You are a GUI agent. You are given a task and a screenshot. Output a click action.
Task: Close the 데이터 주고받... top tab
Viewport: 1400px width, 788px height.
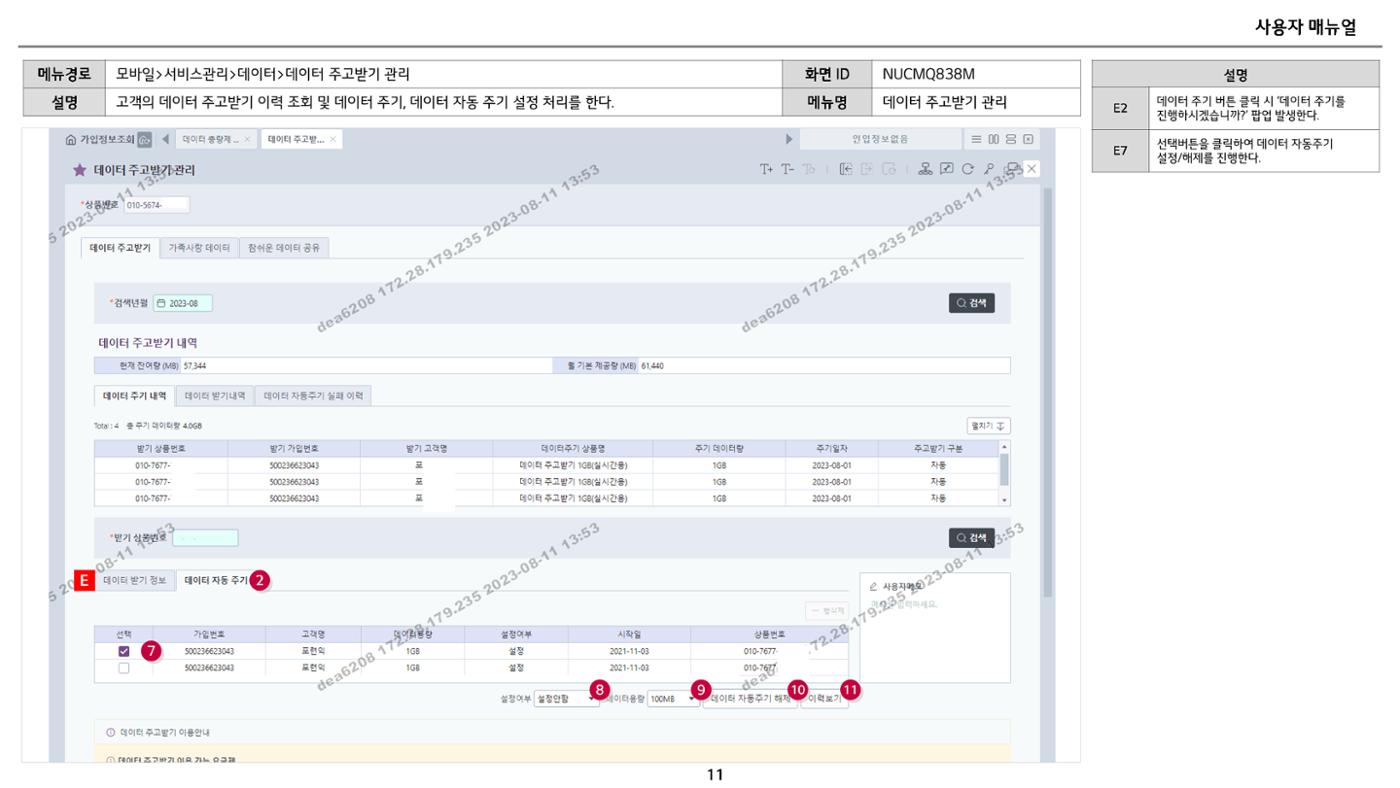pyautogui.click(x=332, y=139)
